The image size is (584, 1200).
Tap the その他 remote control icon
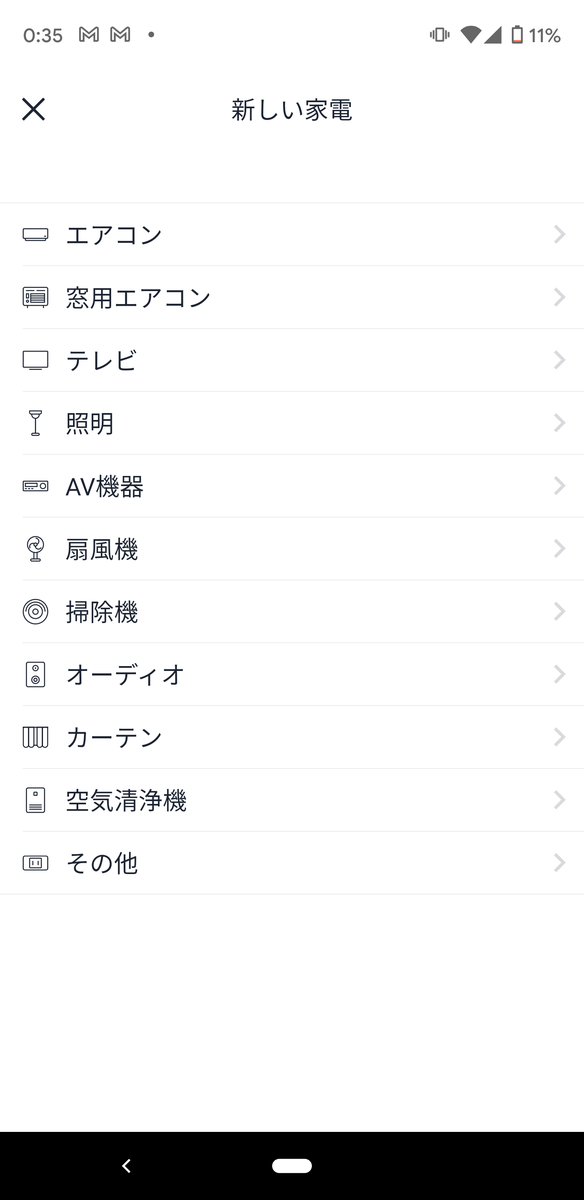tap(36, 863)
